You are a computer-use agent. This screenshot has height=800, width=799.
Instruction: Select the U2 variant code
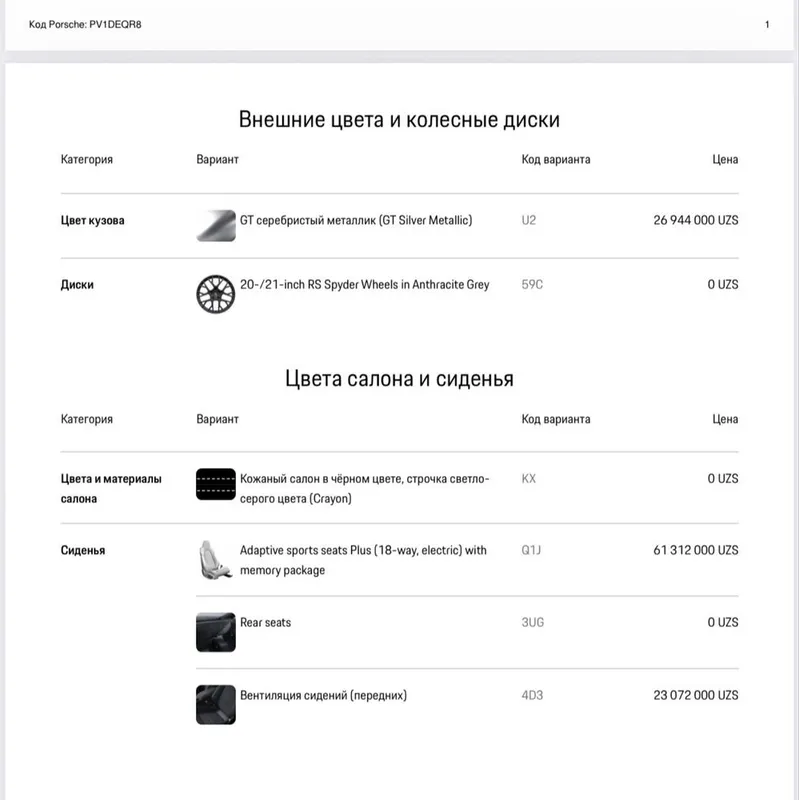pos(529,220)
